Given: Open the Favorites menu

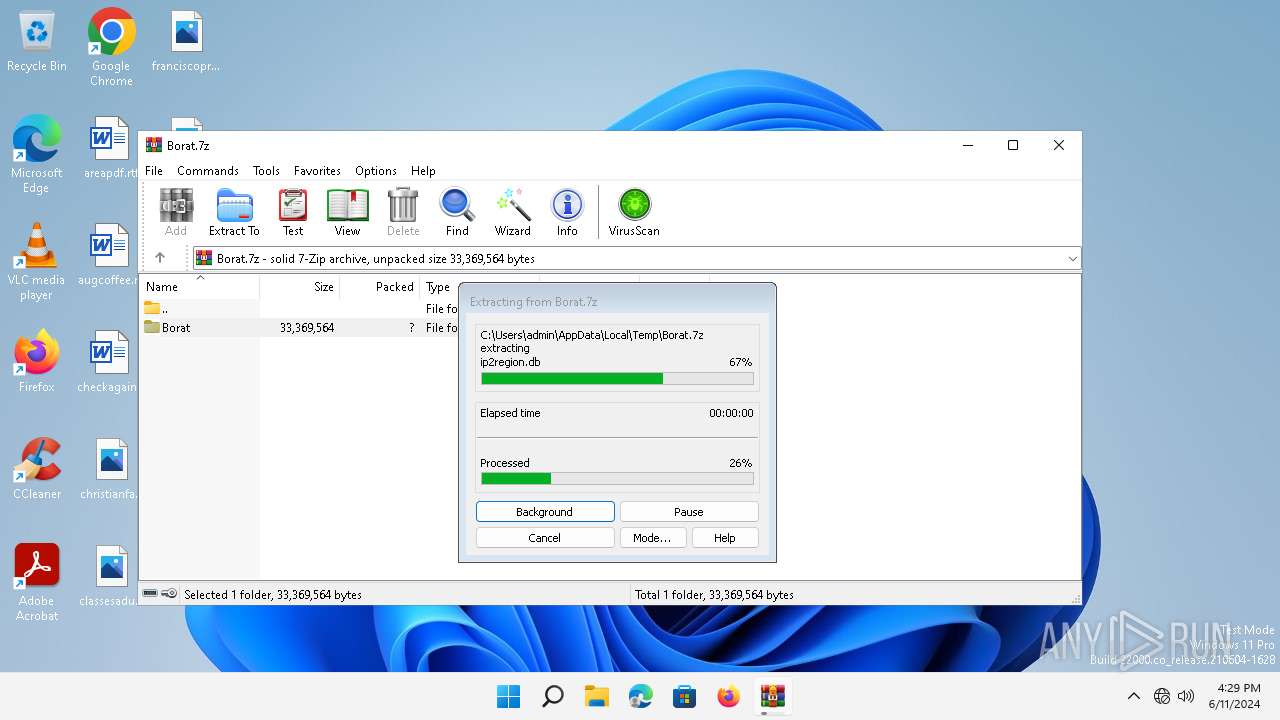Looking at the screenshot, I should coord(317,171).
